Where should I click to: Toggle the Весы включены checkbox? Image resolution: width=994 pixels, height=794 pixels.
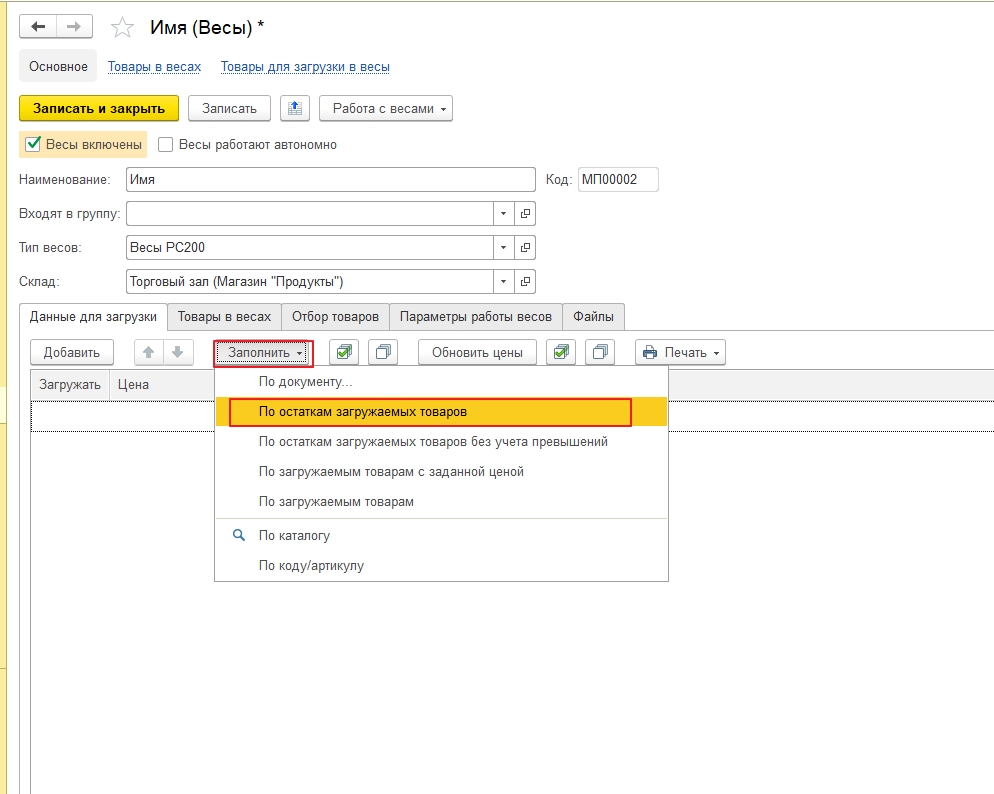coord(33,144)
